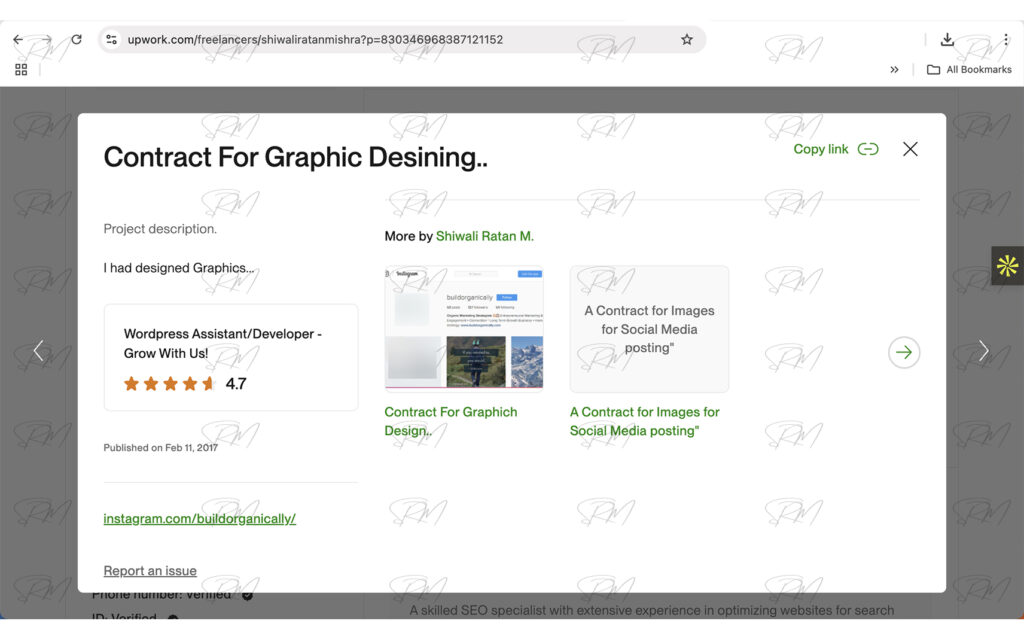Expand hidden bookmarks double chevron
1024x639 pixels.
coord(894,69)
